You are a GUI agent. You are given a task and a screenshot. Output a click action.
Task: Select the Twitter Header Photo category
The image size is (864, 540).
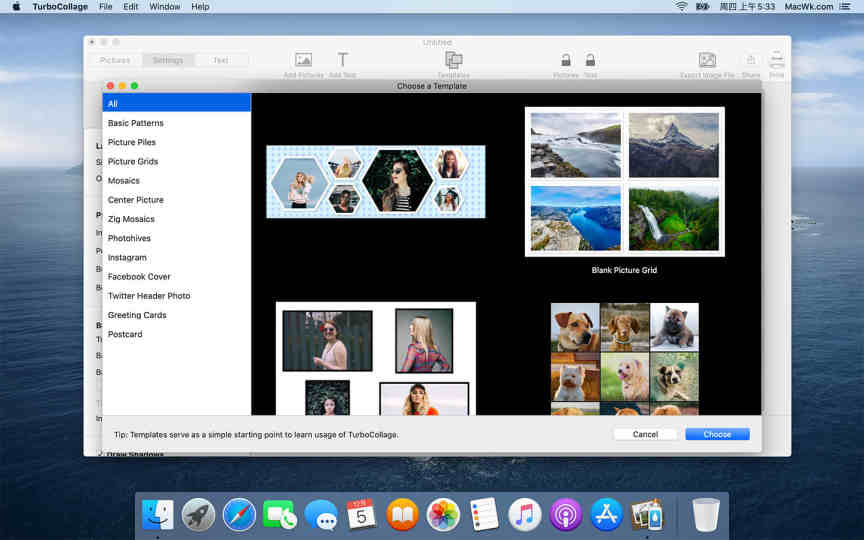(x=176, y=296)
